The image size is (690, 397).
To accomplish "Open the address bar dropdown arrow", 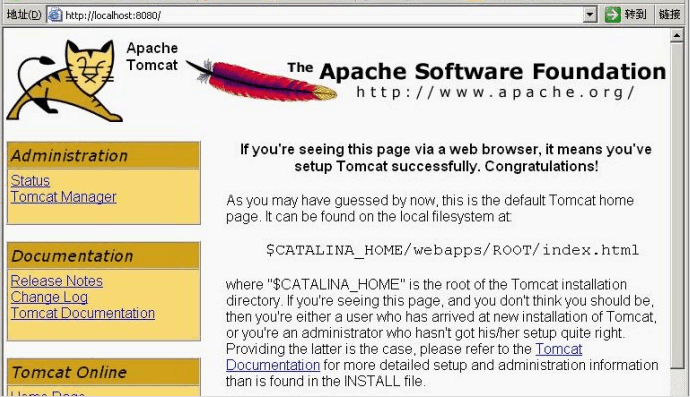I will click(x=590, y=15).
